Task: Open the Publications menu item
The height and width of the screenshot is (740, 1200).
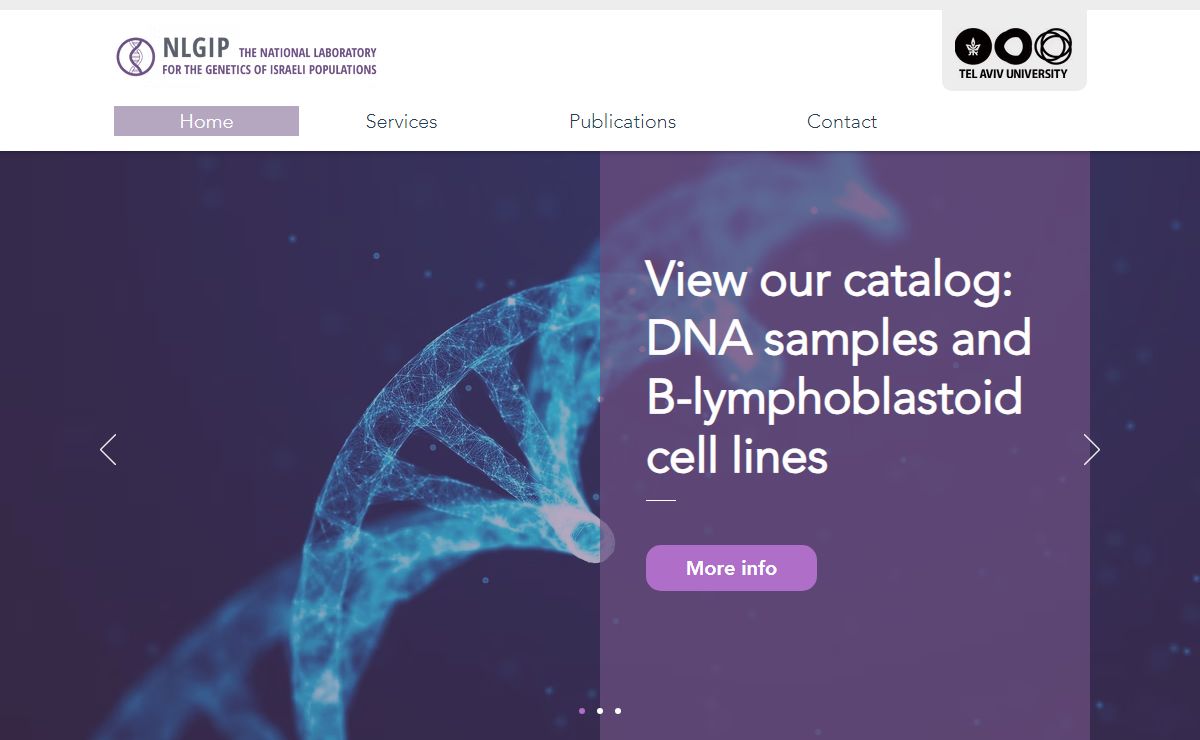Action: tap(622, 121)
